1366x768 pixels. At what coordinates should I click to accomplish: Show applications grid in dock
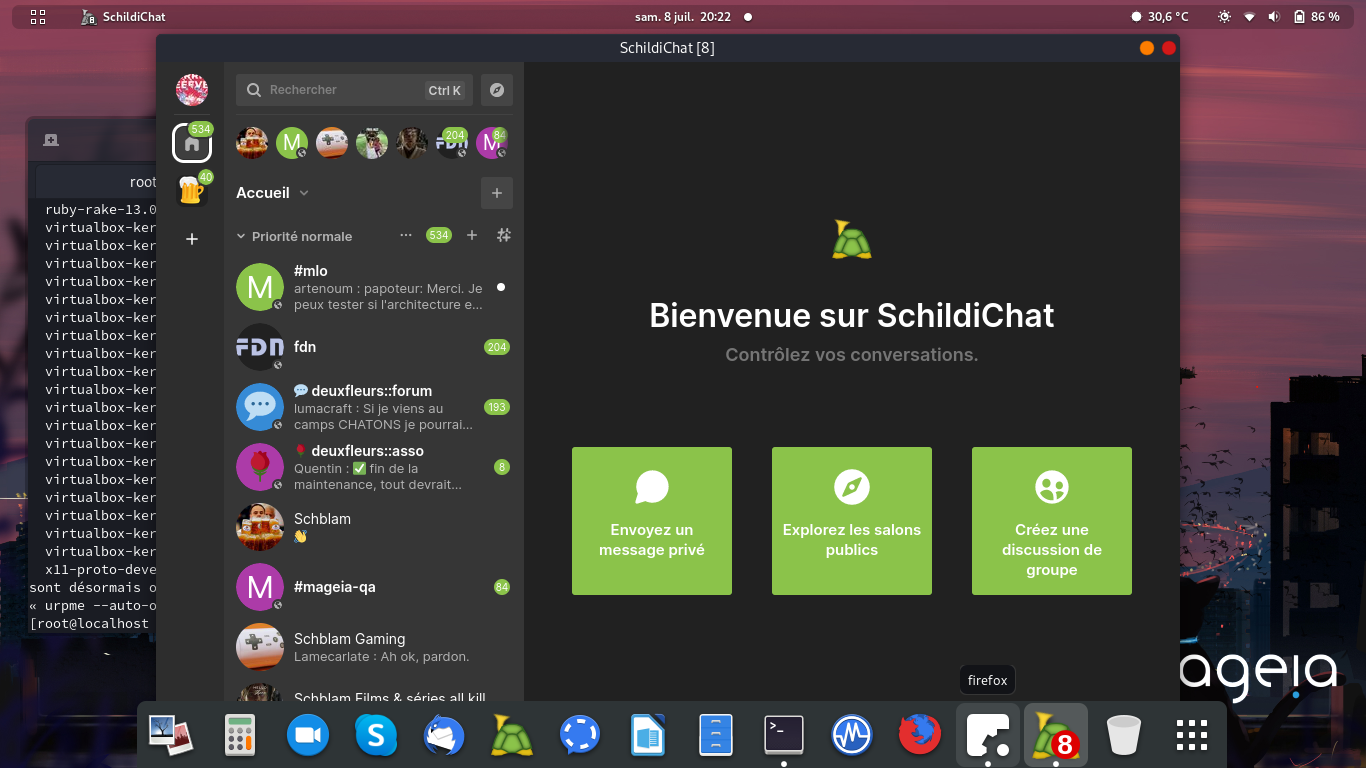point(1192,735)
